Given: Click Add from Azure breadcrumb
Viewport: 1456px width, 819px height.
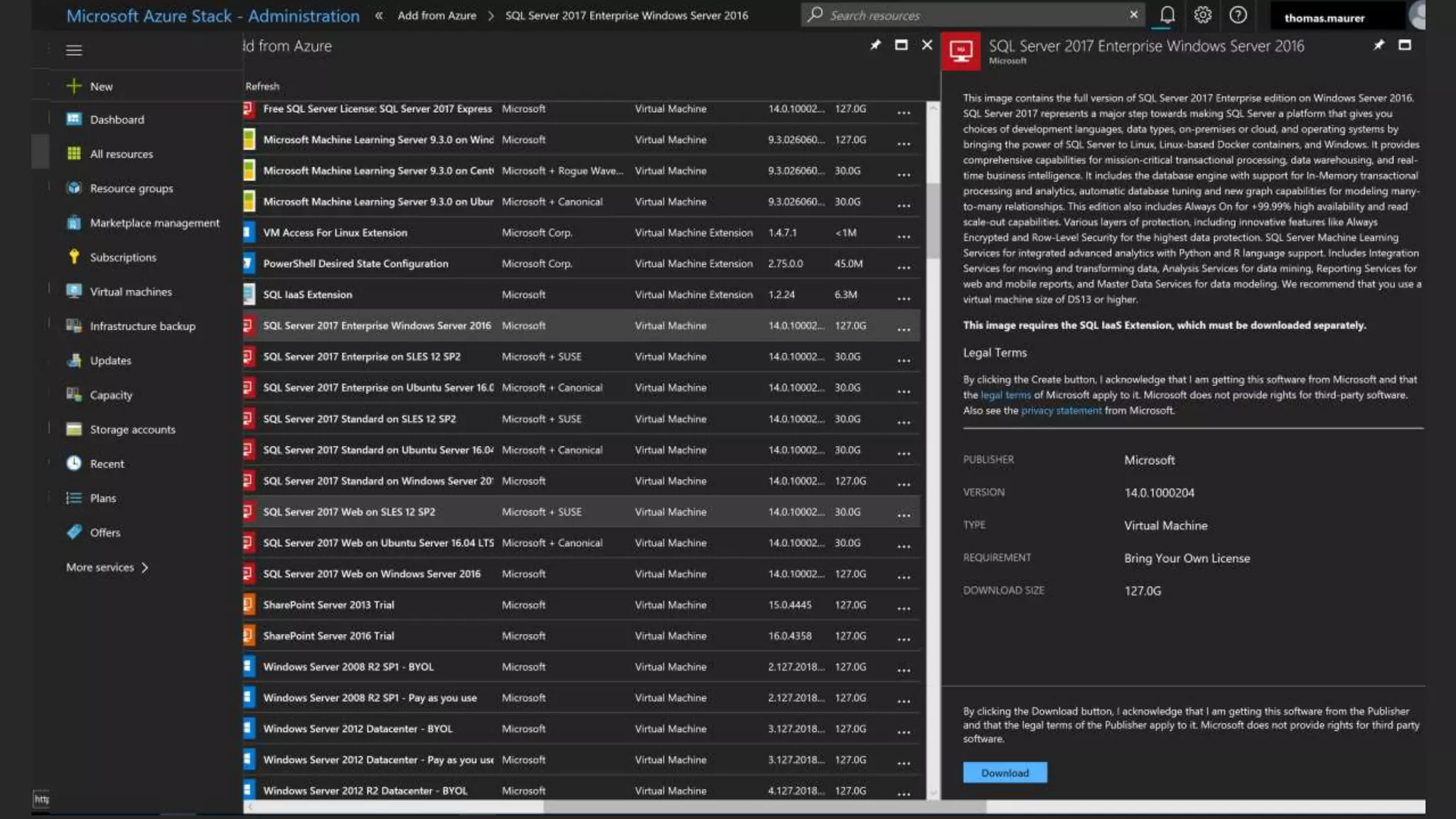Looking at the screenshot, I should pyautogui.click(x=437, y=15).
